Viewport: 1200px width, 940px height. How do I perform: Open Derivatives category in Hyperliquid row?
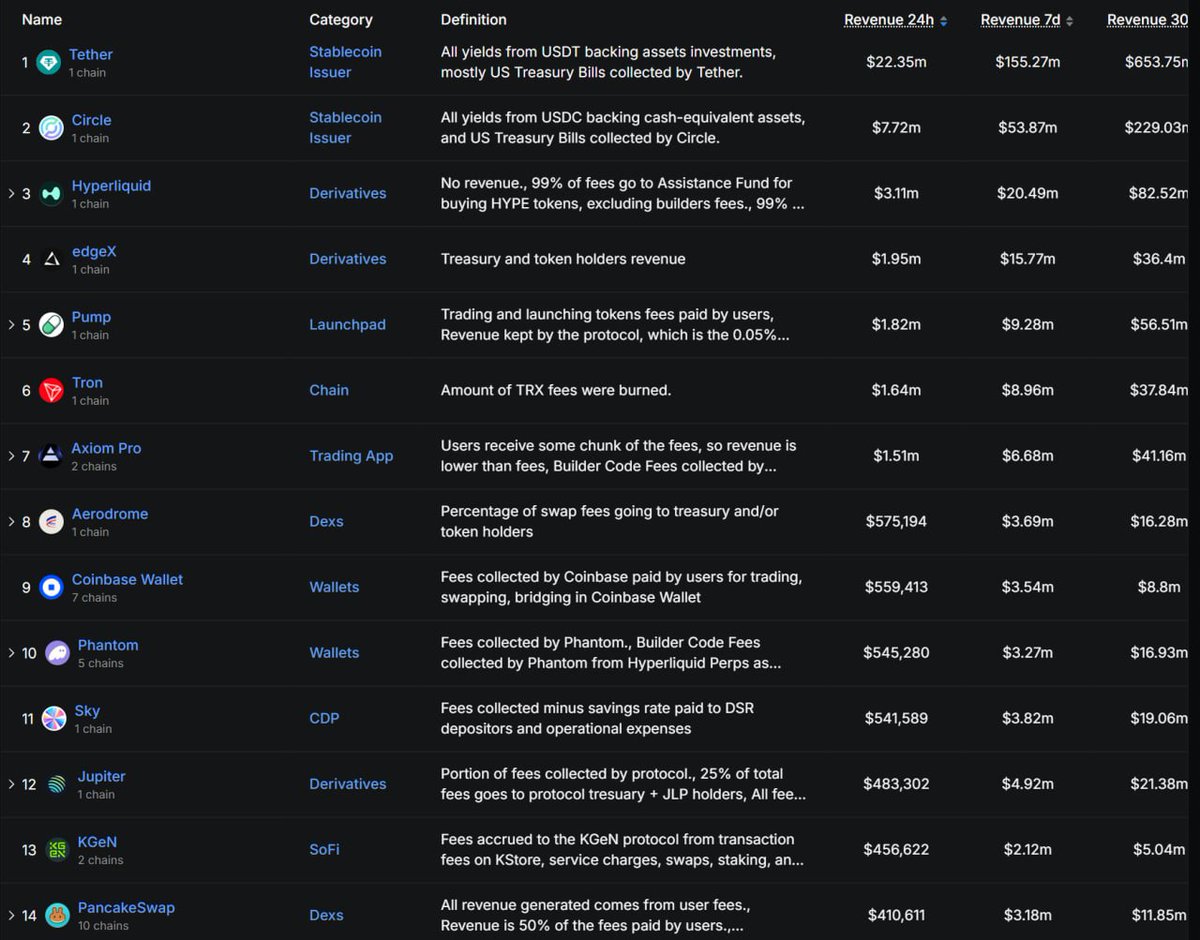348,193
